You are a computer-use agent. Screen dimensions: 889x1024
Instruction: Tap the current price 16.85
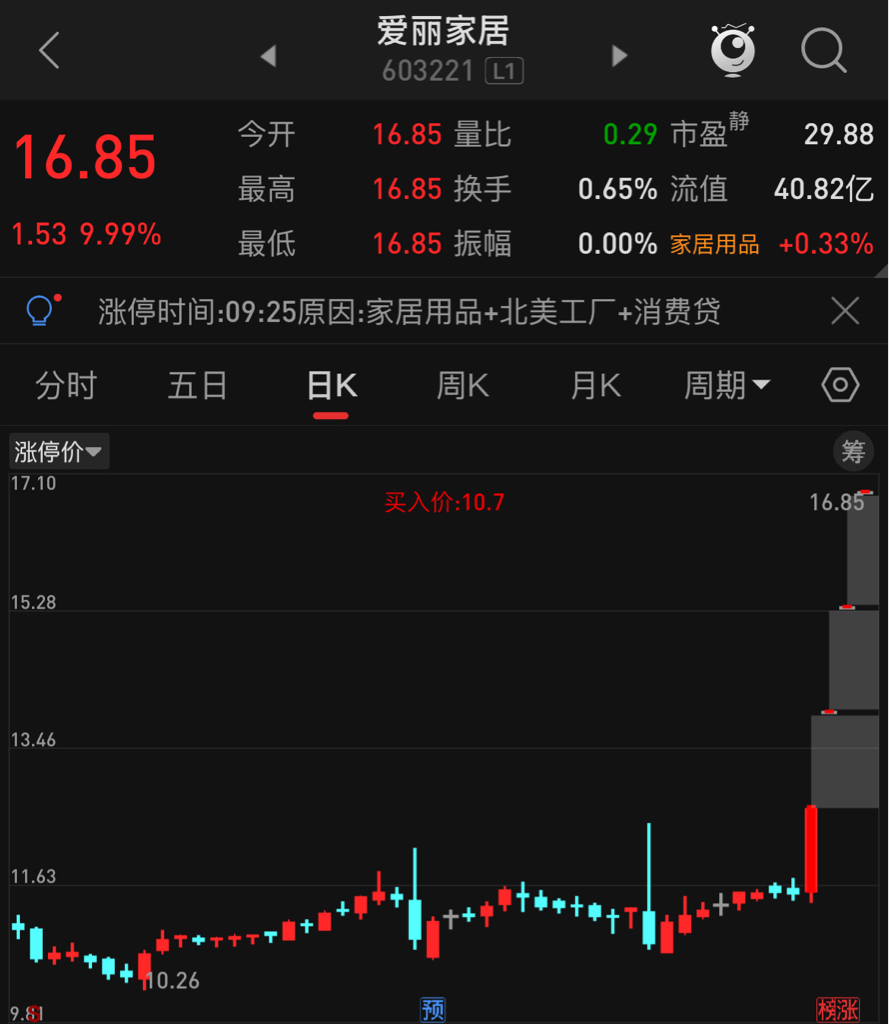(85, 157)
